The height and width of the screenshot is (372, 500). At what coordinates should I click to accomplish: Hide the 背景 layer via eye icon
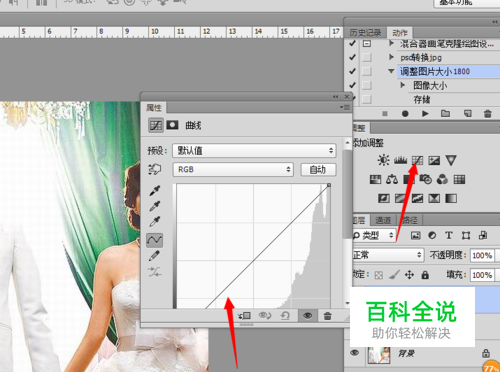(355, 353)
